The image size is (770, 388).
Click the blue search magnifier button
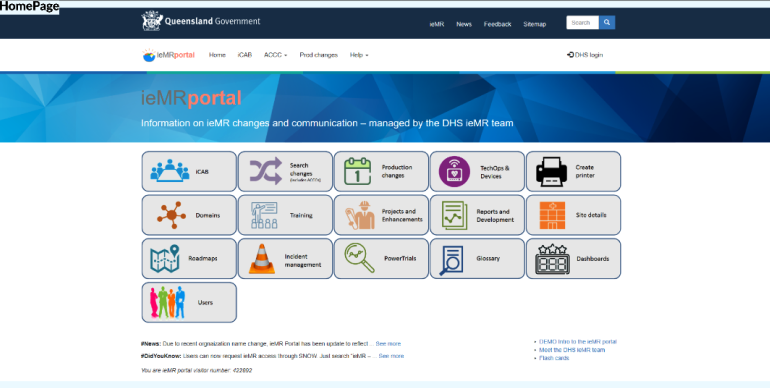click(x=607, y=23)
